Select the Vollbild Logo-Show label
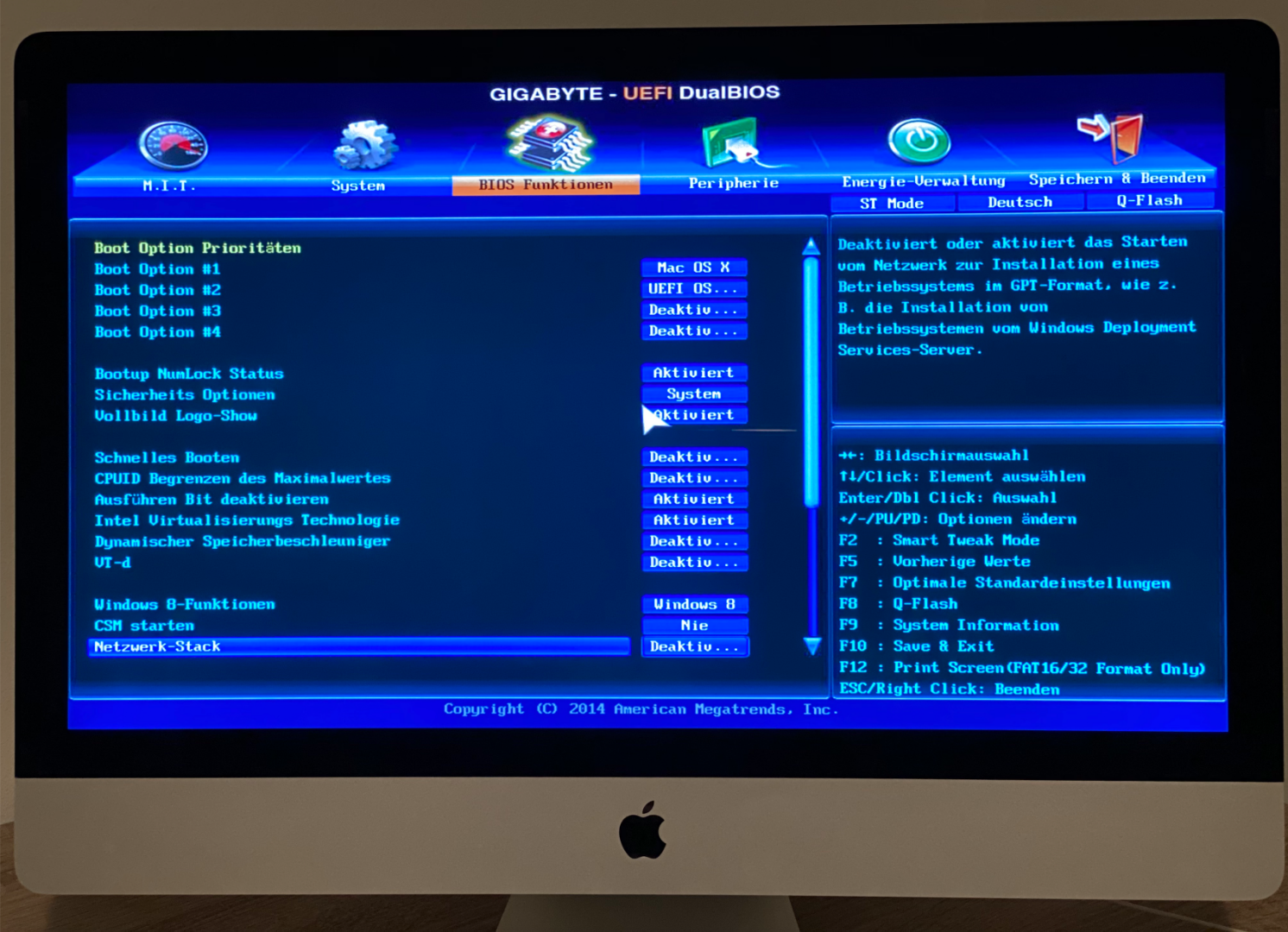1288x932 pixels. (175, 415)
